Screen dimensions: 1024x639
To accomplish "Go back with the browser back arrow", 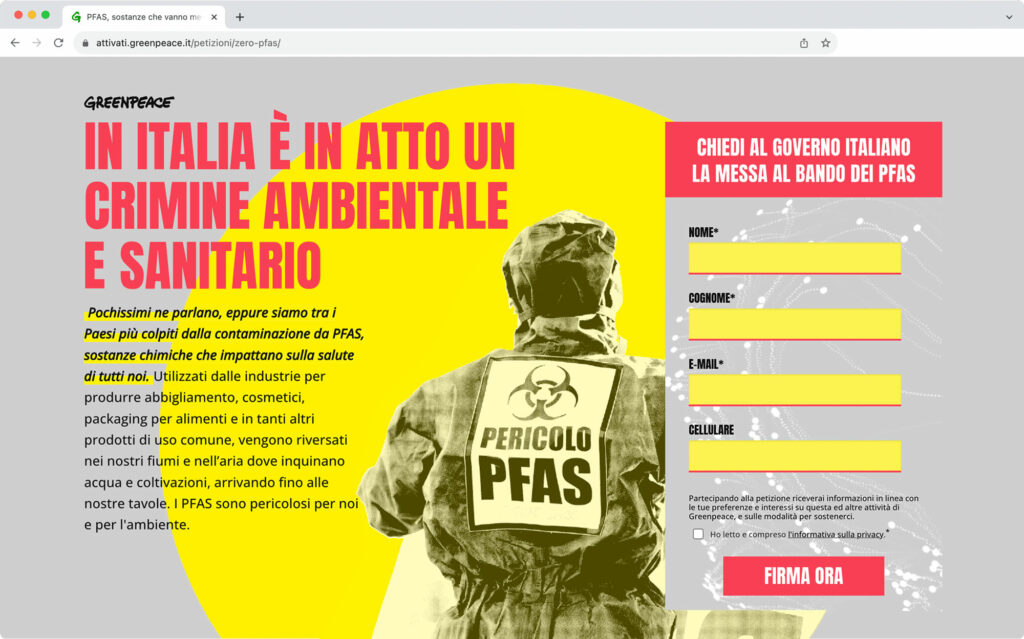I will [x=15, y=42].
